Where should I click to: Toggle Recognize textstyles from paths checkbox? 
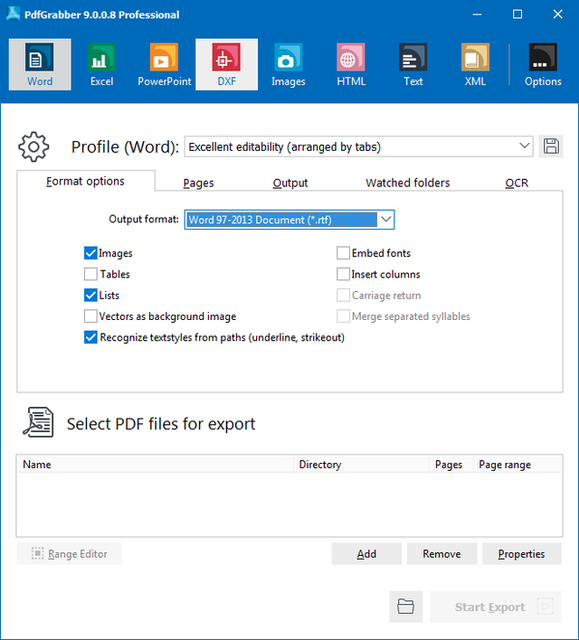tap(91, 338)
